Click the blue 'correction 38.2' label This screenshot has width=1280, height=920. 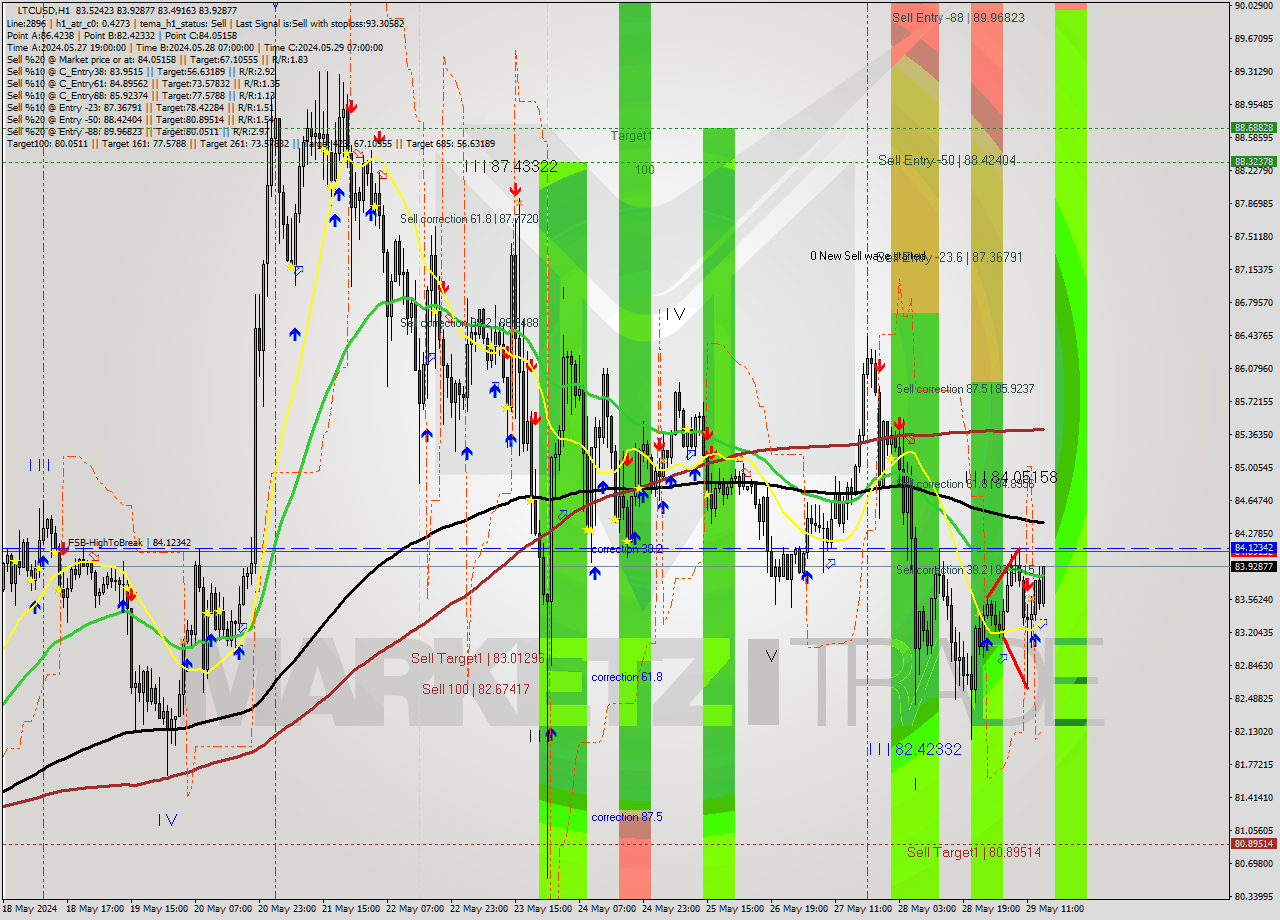(x=627, y=549)
